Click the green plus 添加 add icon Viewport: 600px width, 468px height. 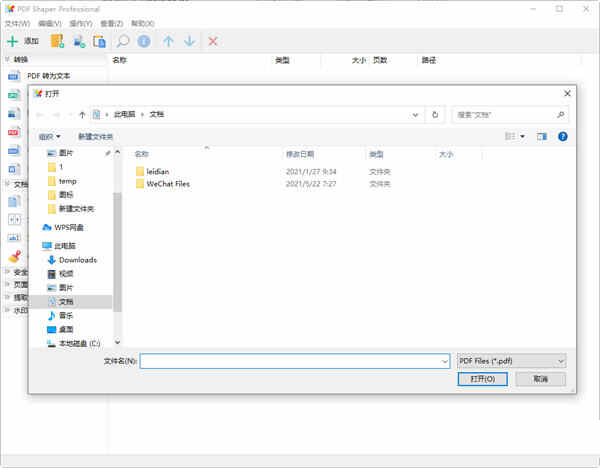coord(12,41)
